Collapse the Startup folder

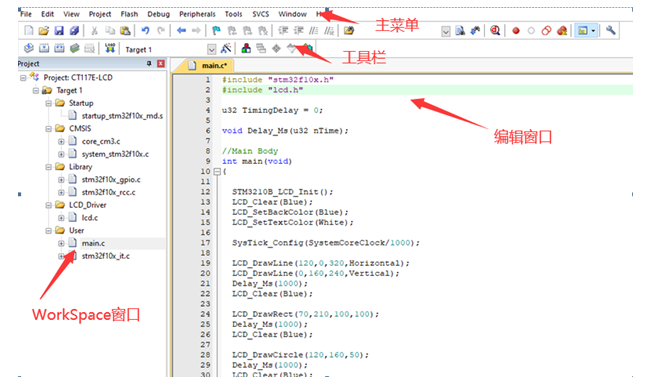click(x=49, y=103)
